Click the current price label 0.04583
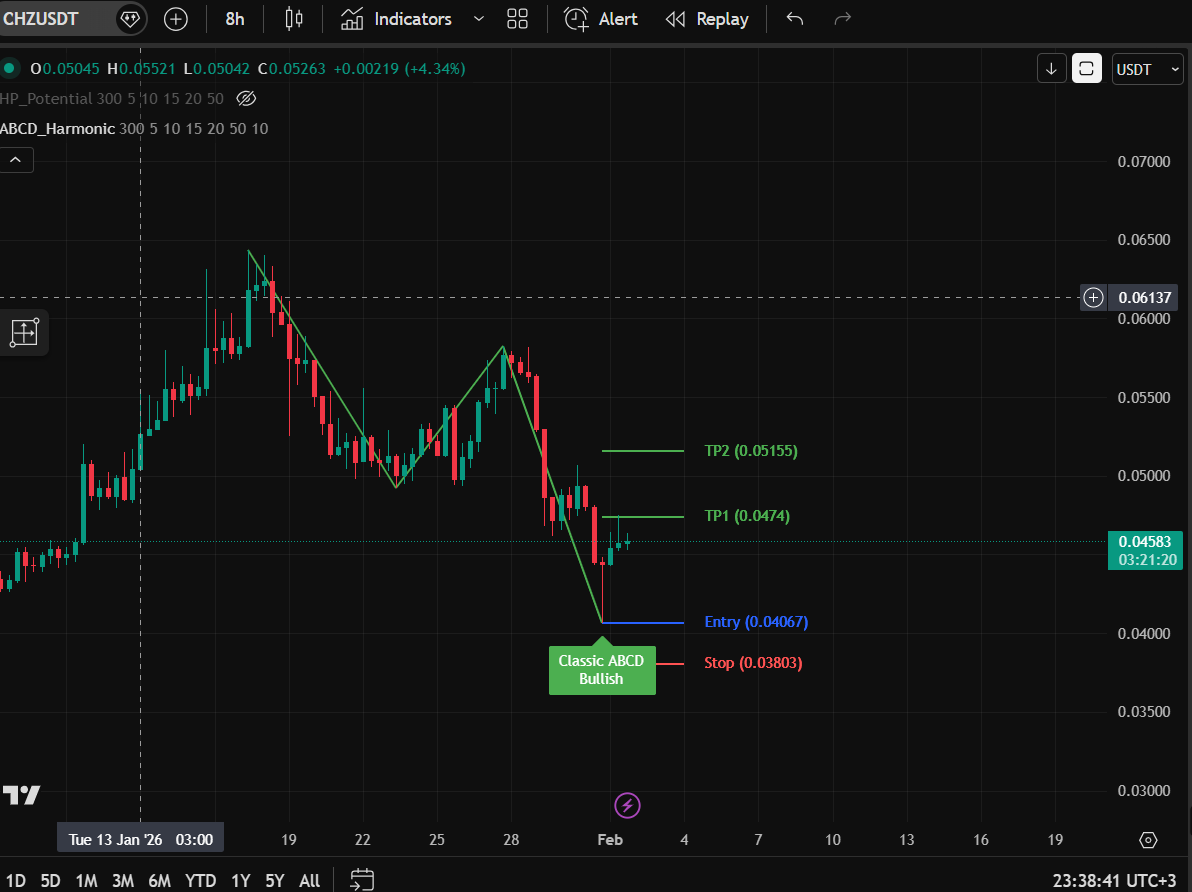The width and height of the screenshot is (1192, 892). [x=1145, y=551]
